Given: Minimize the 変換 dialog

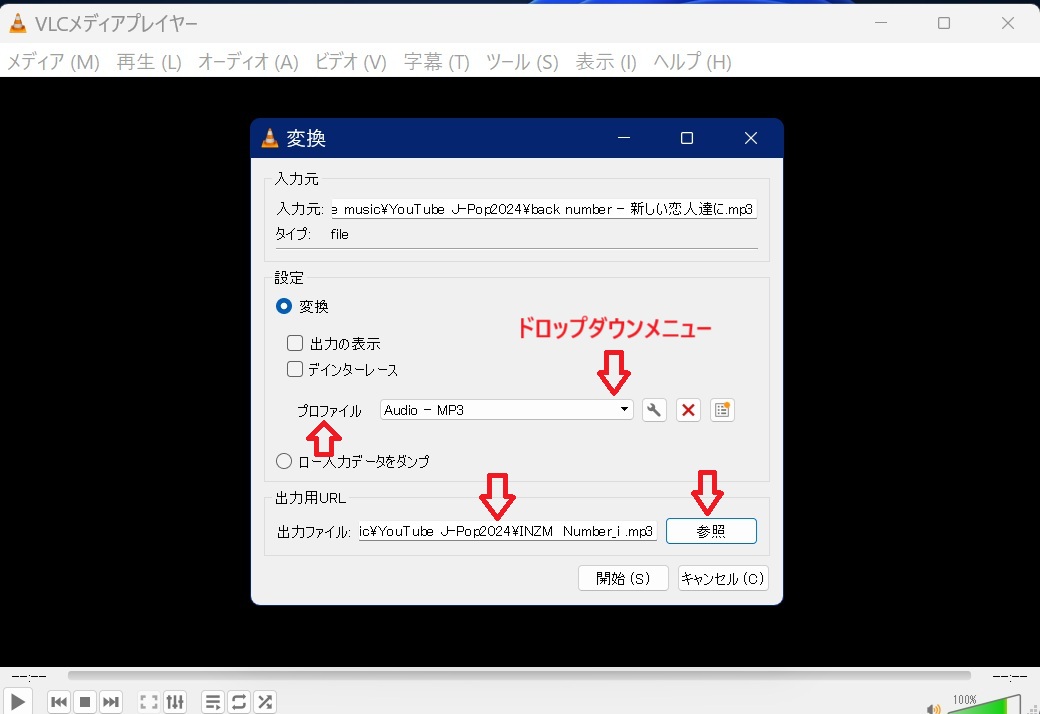Looking at the screenshot, I should (x=623, y=138).
